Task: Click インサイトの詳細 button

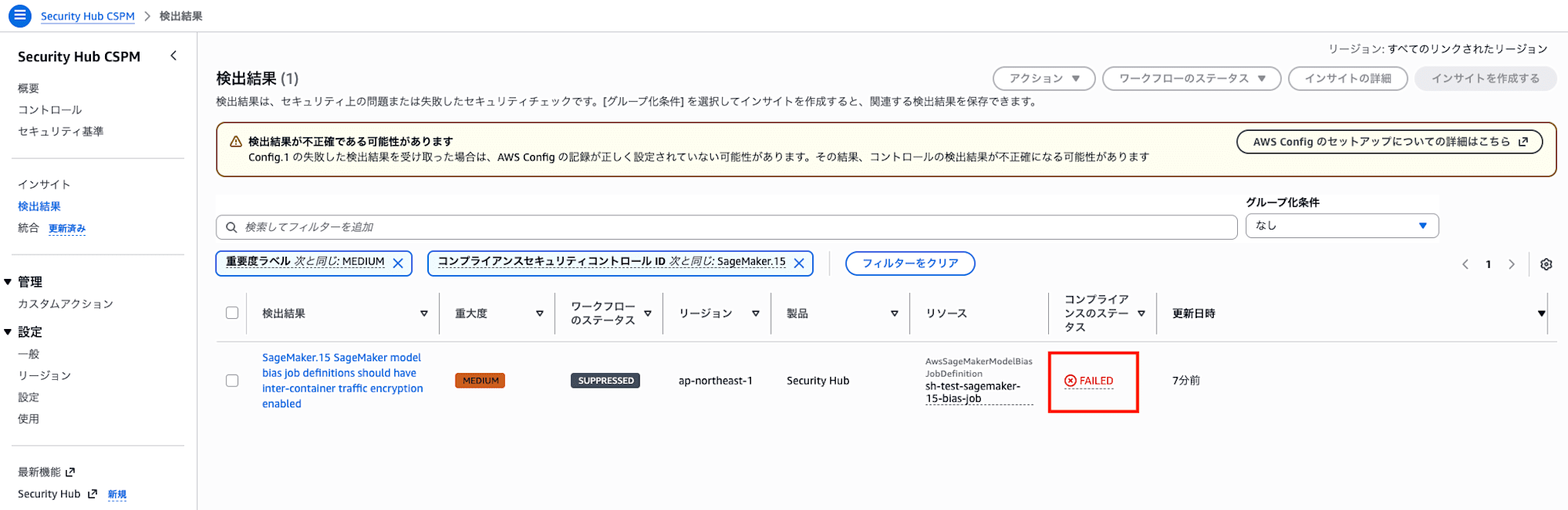Action: [1348, 78]
